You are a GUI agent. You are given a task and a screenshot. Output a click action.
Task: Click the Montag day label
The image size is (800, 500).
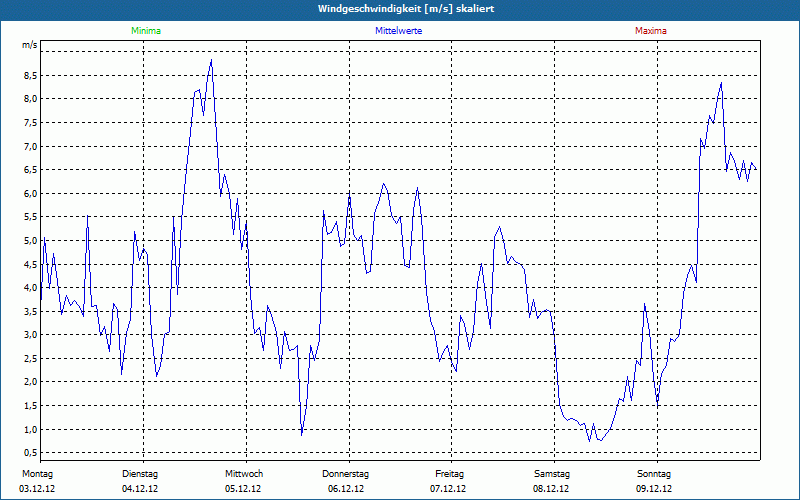pos(37,474)
